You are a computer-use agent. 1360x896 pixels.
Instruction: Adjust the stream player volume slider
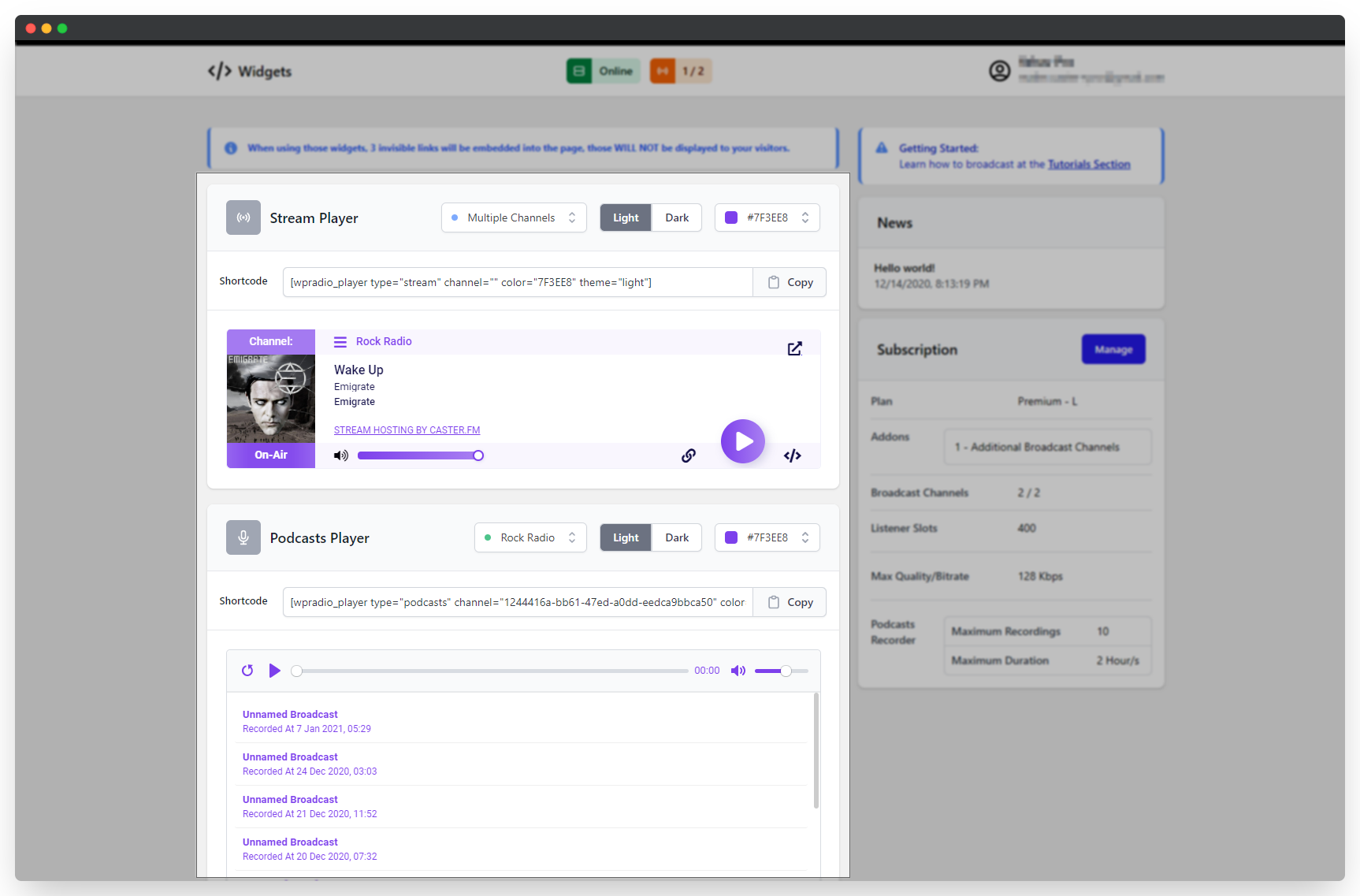420,455
